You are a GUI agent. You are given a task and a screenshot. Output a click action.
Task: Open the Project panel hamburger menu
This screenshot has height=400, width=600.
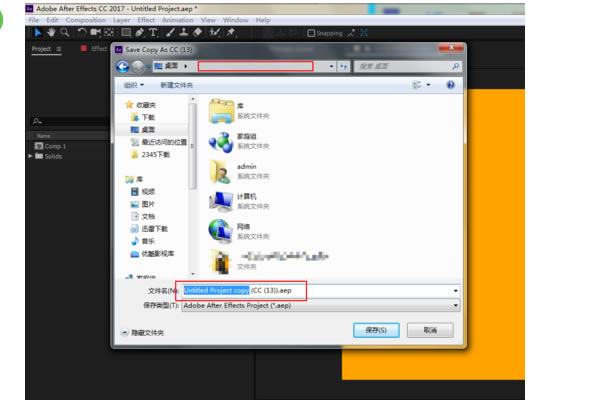coord(59,49)
